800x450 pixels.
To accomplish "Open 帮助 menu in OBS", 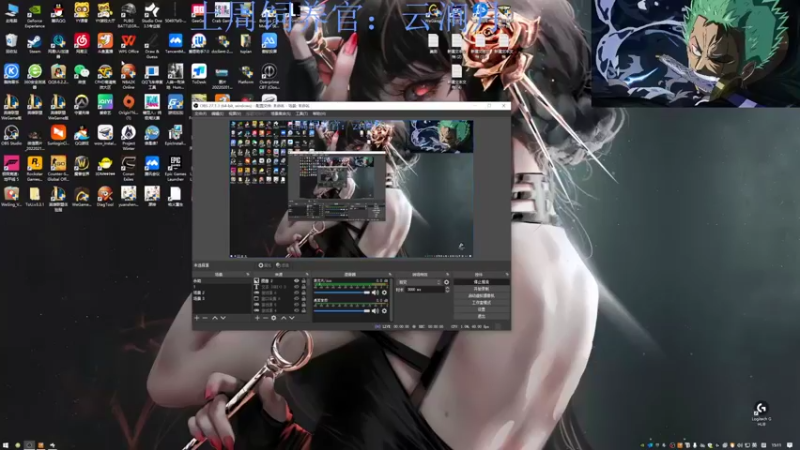I will click(319, 114).
